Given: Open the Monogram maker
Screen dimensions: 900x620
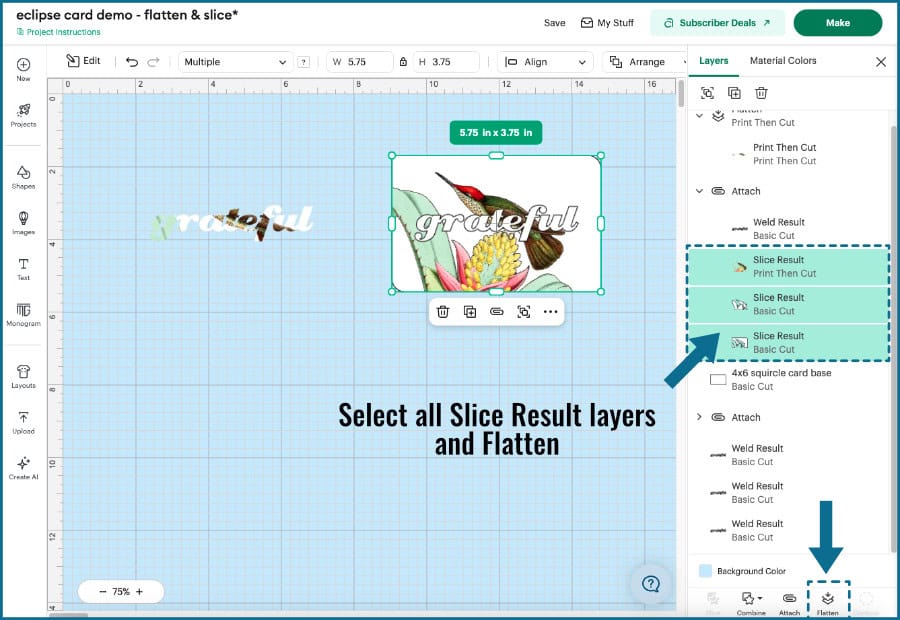Looking at the screenshot, I should (x=23, y=315).
